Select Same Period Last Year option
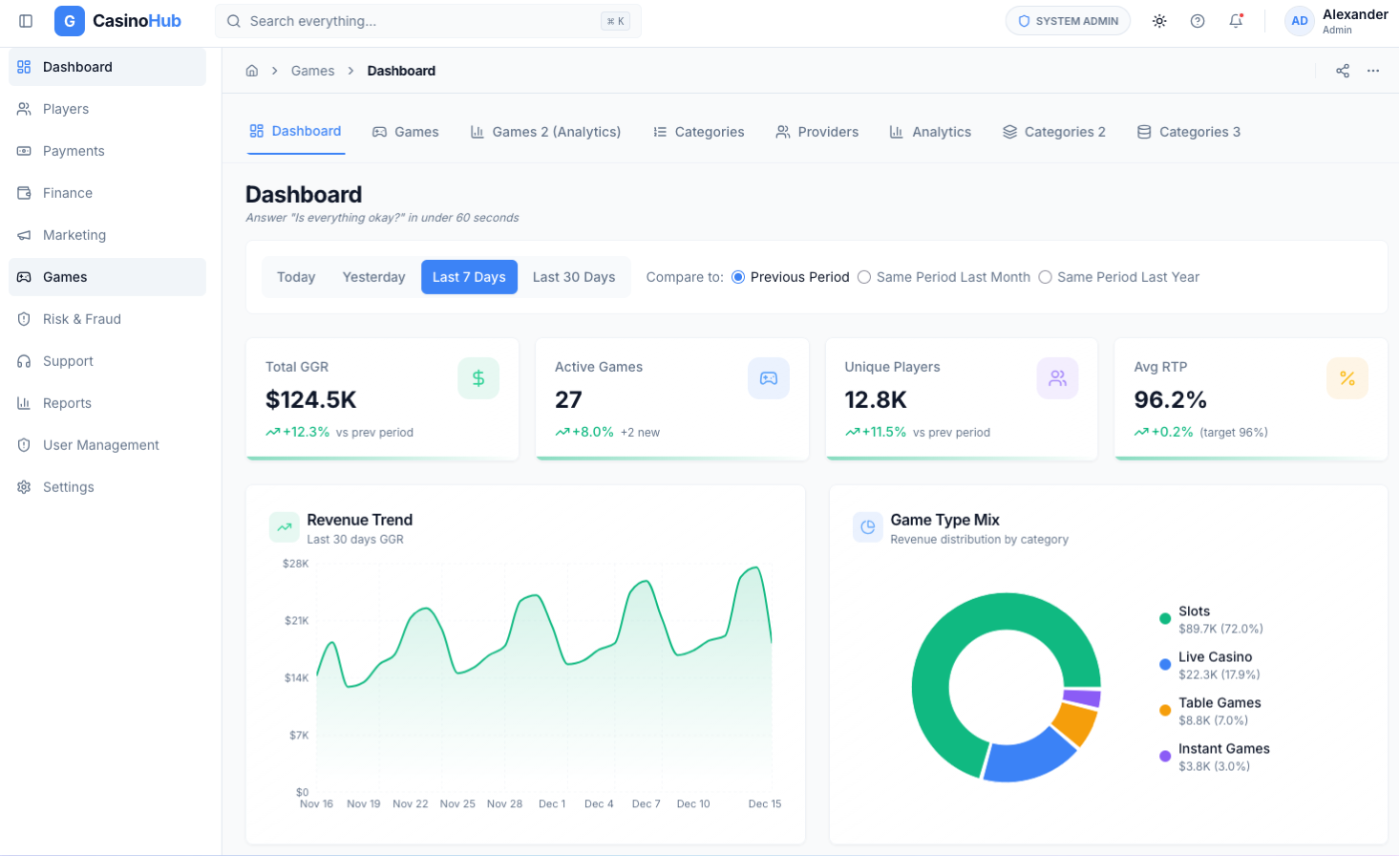 pos(1046,277)
